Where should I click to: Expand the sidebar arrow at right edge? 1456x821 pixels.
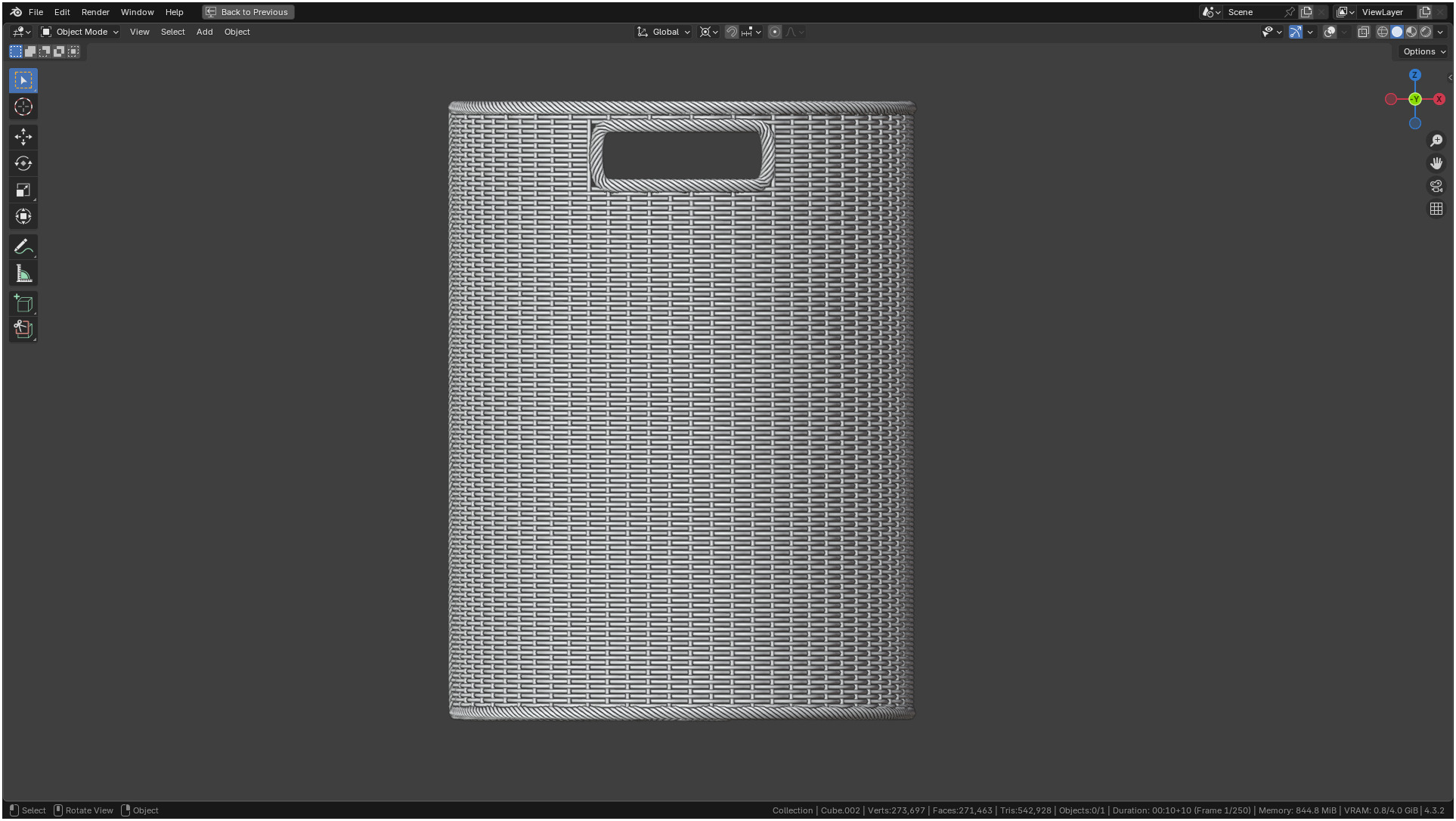point(1449,78)
